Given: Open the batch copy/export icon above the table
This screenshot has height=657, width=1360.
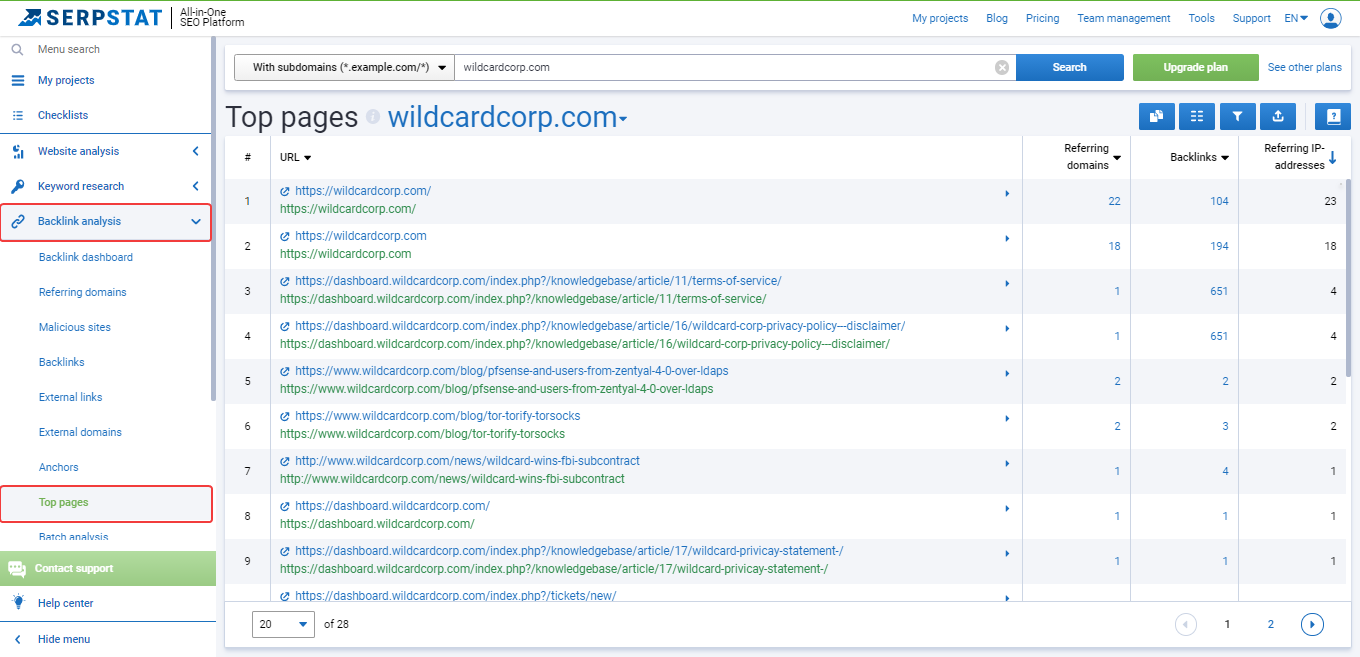Looking at the screenshot, I should 1157,116.
